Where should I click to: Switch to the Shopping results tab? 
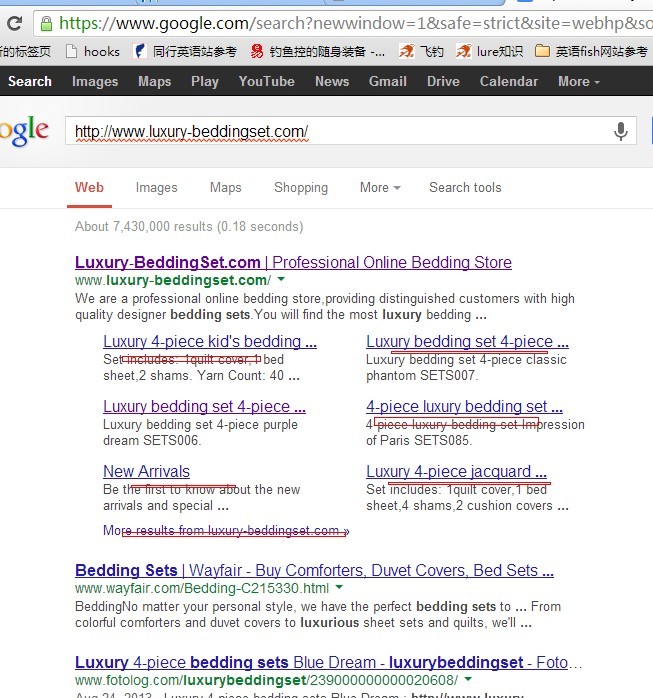301,187
